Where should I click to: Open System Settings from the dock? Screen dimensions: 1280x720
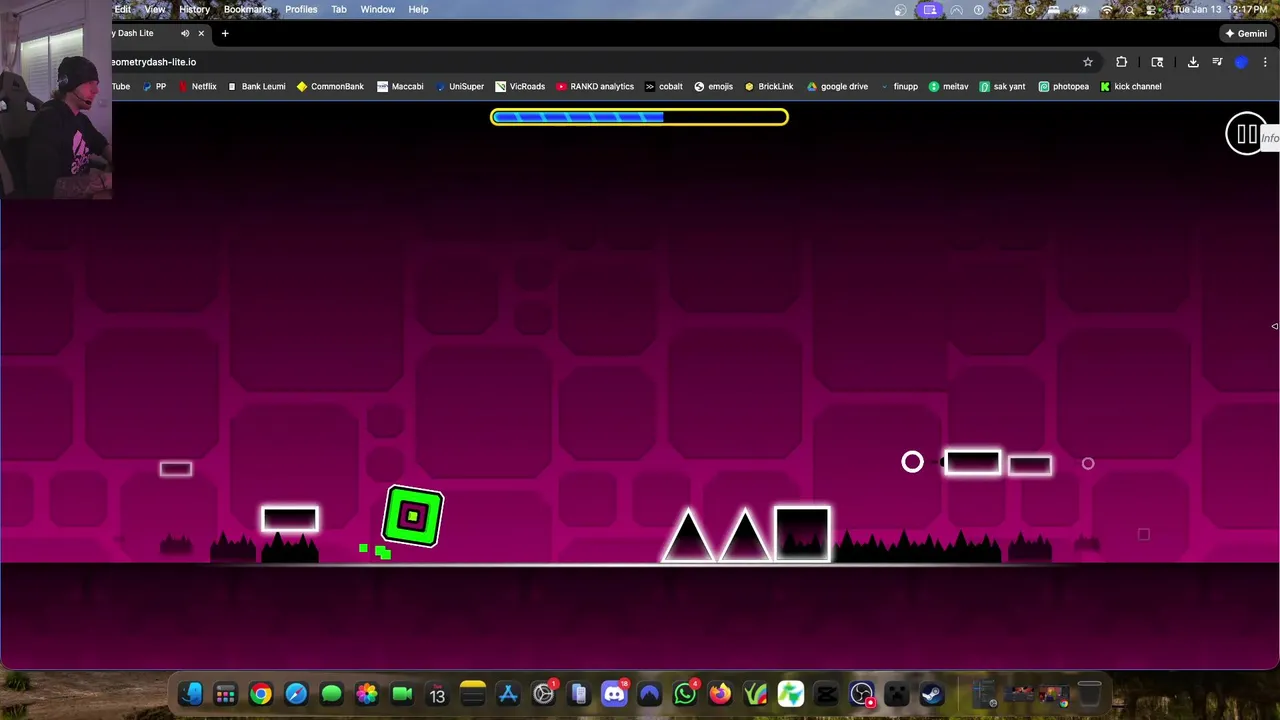543,694
